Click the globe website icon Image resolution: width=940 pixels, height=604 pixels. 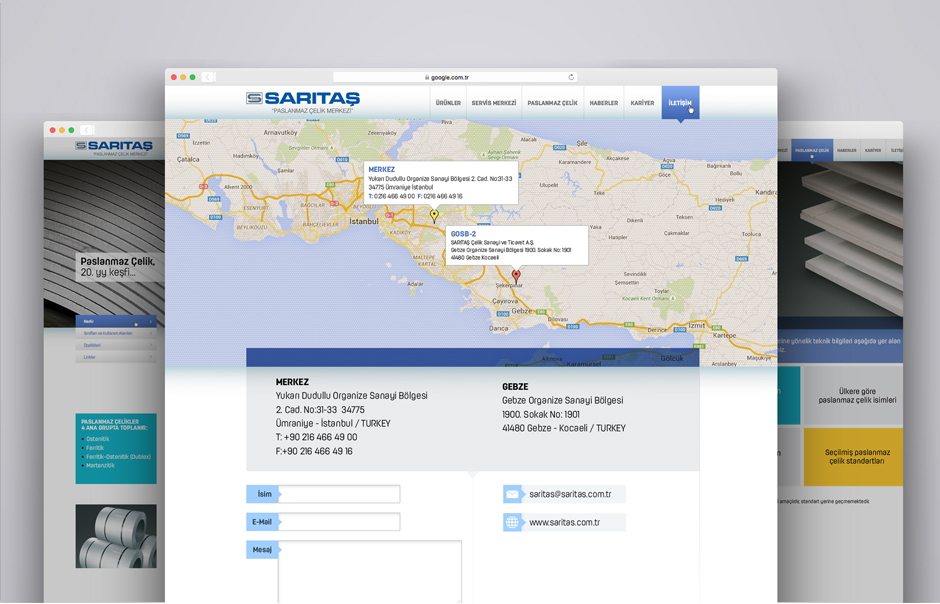(x=512, y=522)
